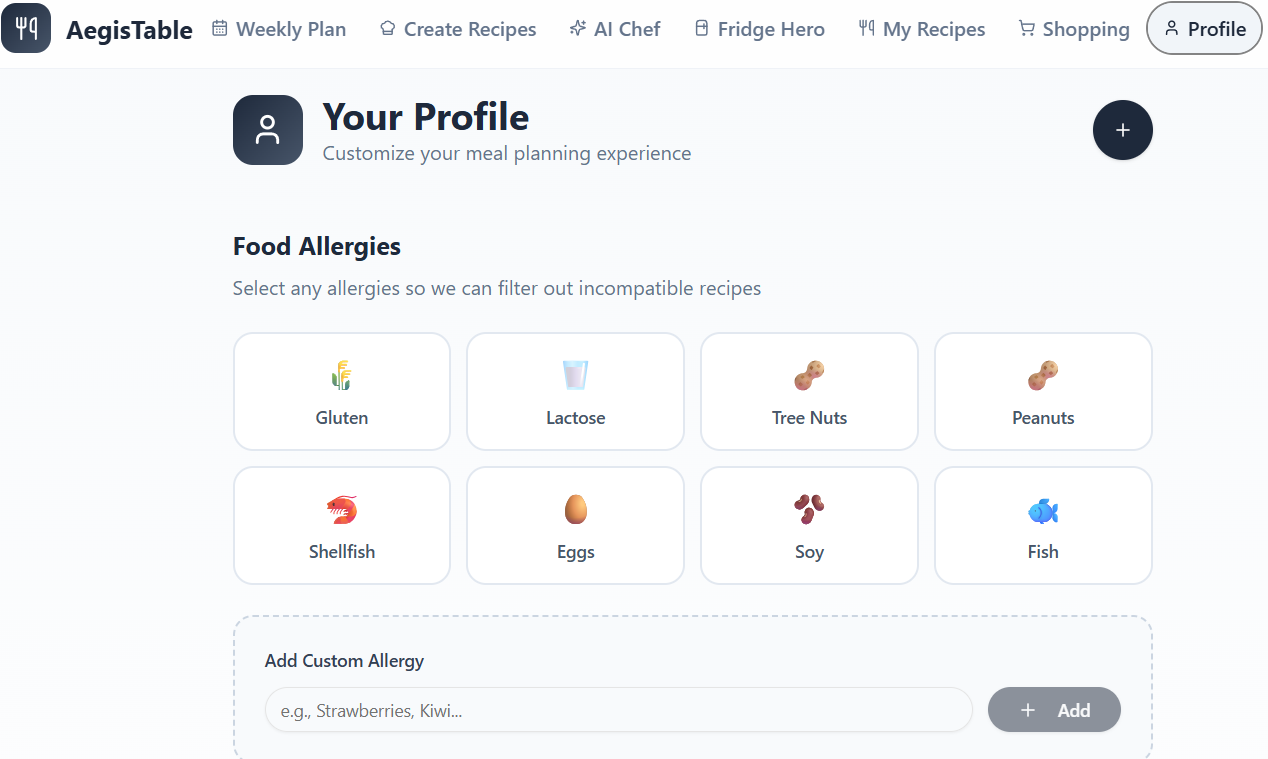
Task: Click the shrimp icon for Shellfish
Action: coord(342,510)
